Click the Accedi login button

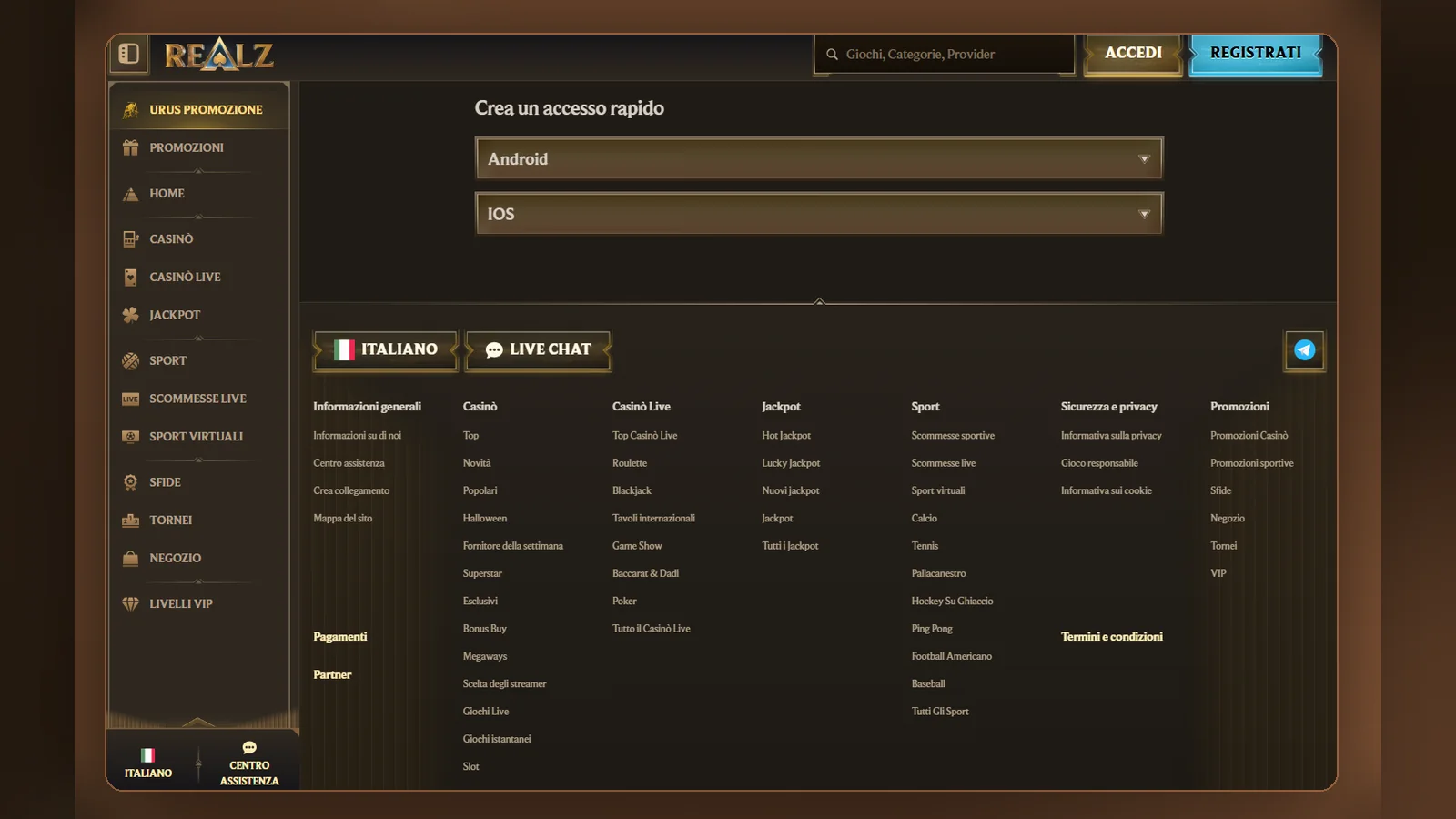click(1134, 54)
